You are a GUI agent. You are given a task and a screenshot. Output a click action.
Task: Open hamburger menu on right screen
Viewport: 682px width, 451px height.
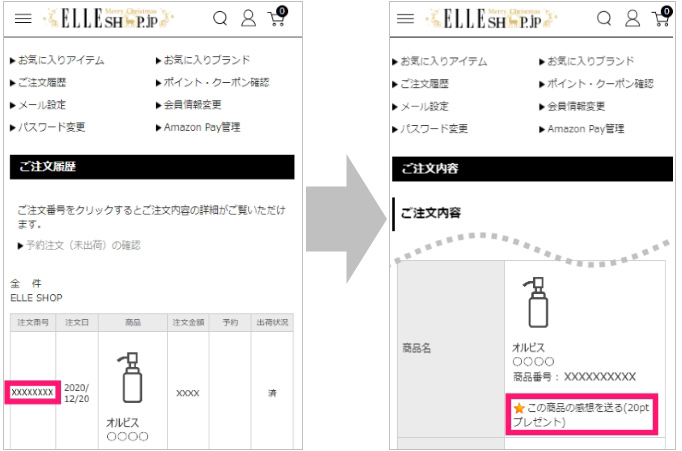[405, 19]
